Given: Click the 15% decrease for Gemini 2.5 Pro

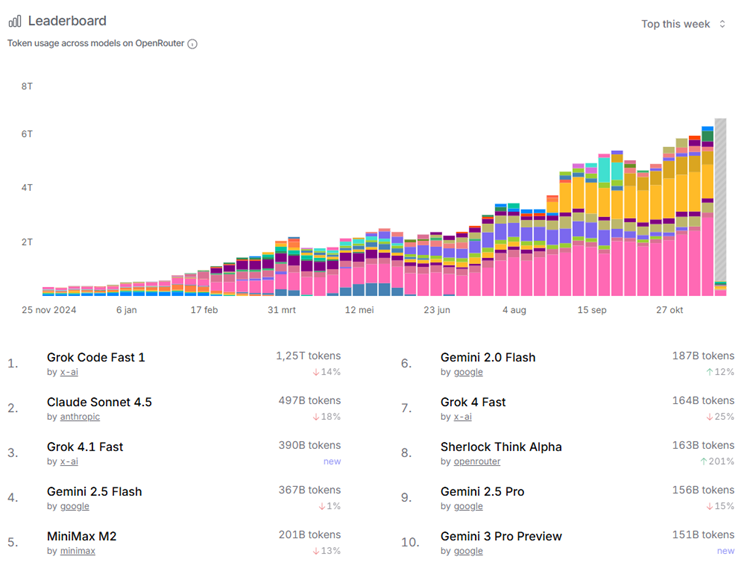Looking at the screenshot, I should [x=720, y=506].
